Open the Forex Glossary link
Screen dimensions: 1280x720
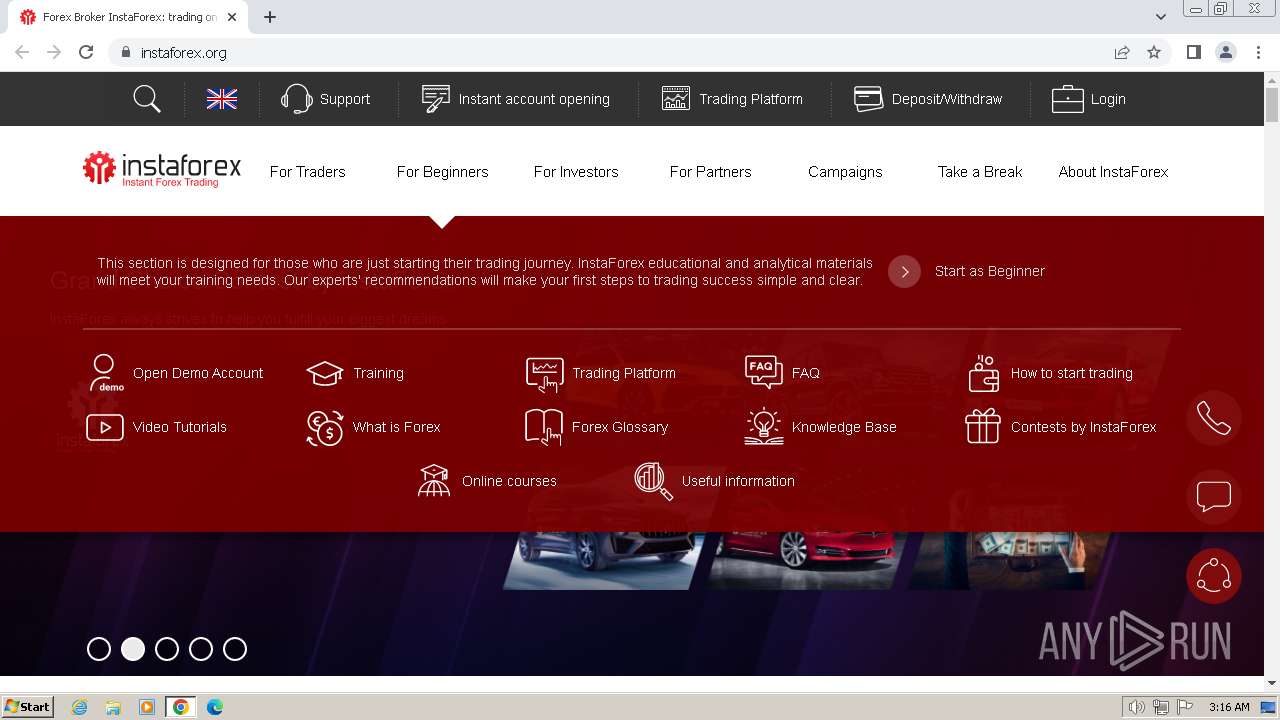coord(620,427)
